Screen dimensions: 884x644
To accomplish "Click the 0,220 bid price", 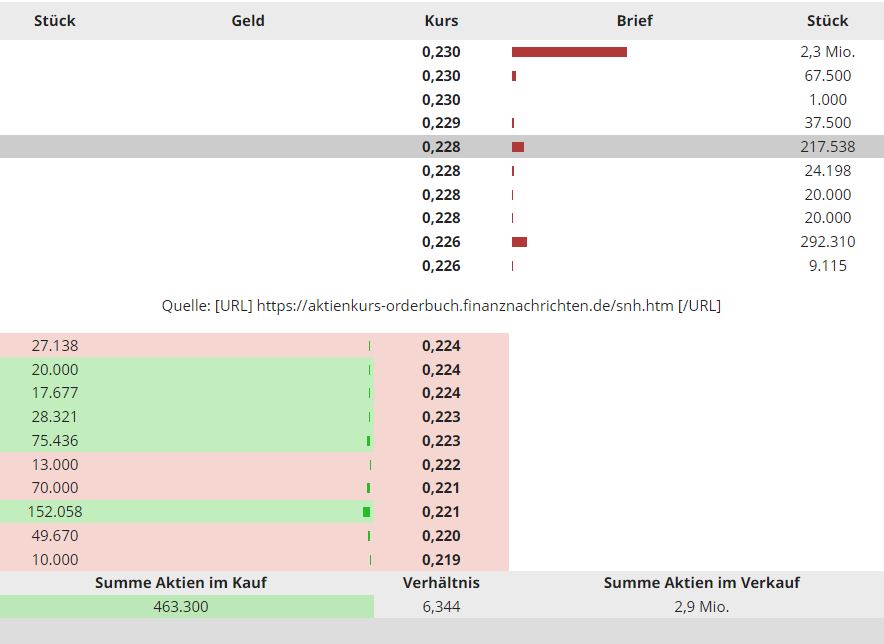I will pos(441,536).
